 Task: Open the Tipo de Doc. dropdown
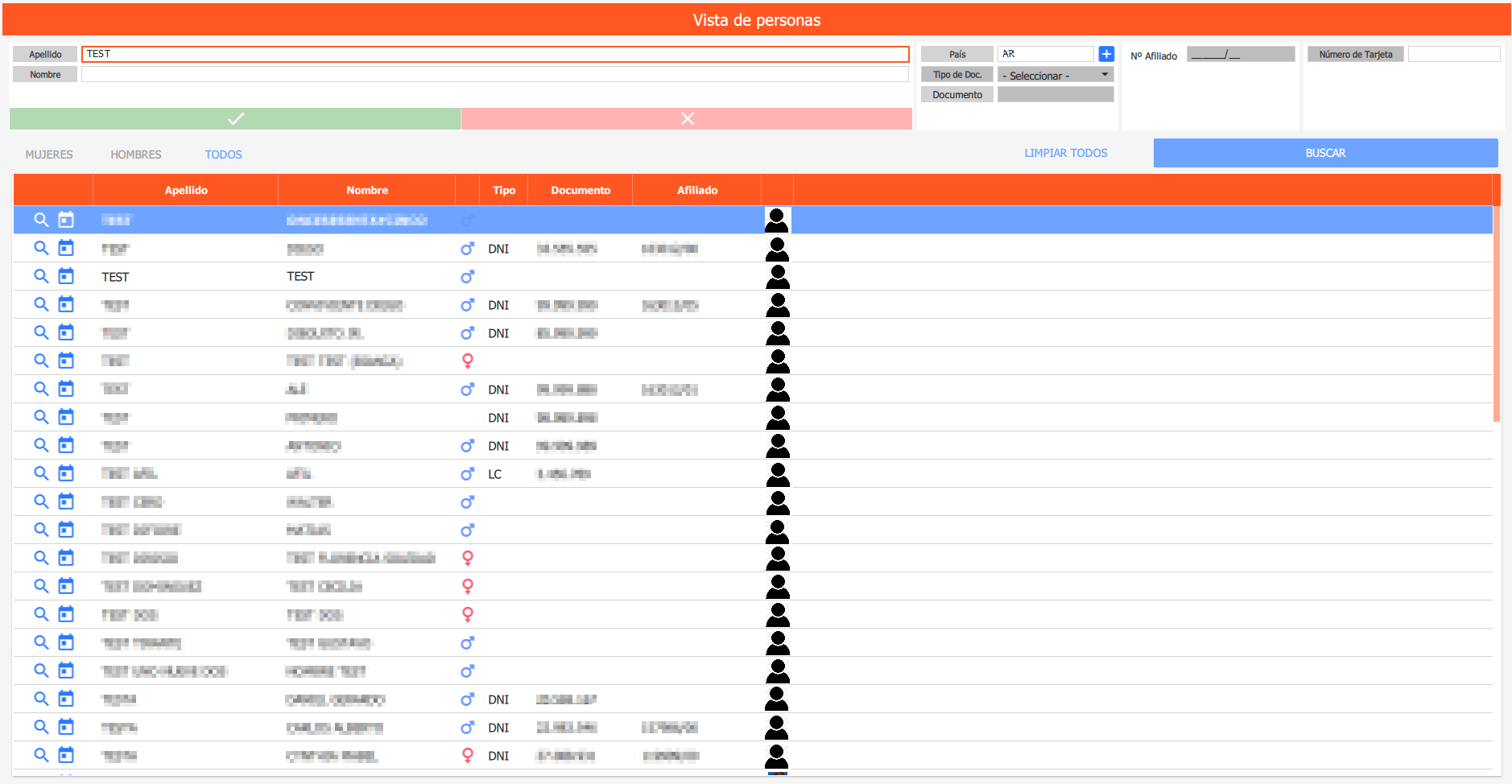[1056, 75]
